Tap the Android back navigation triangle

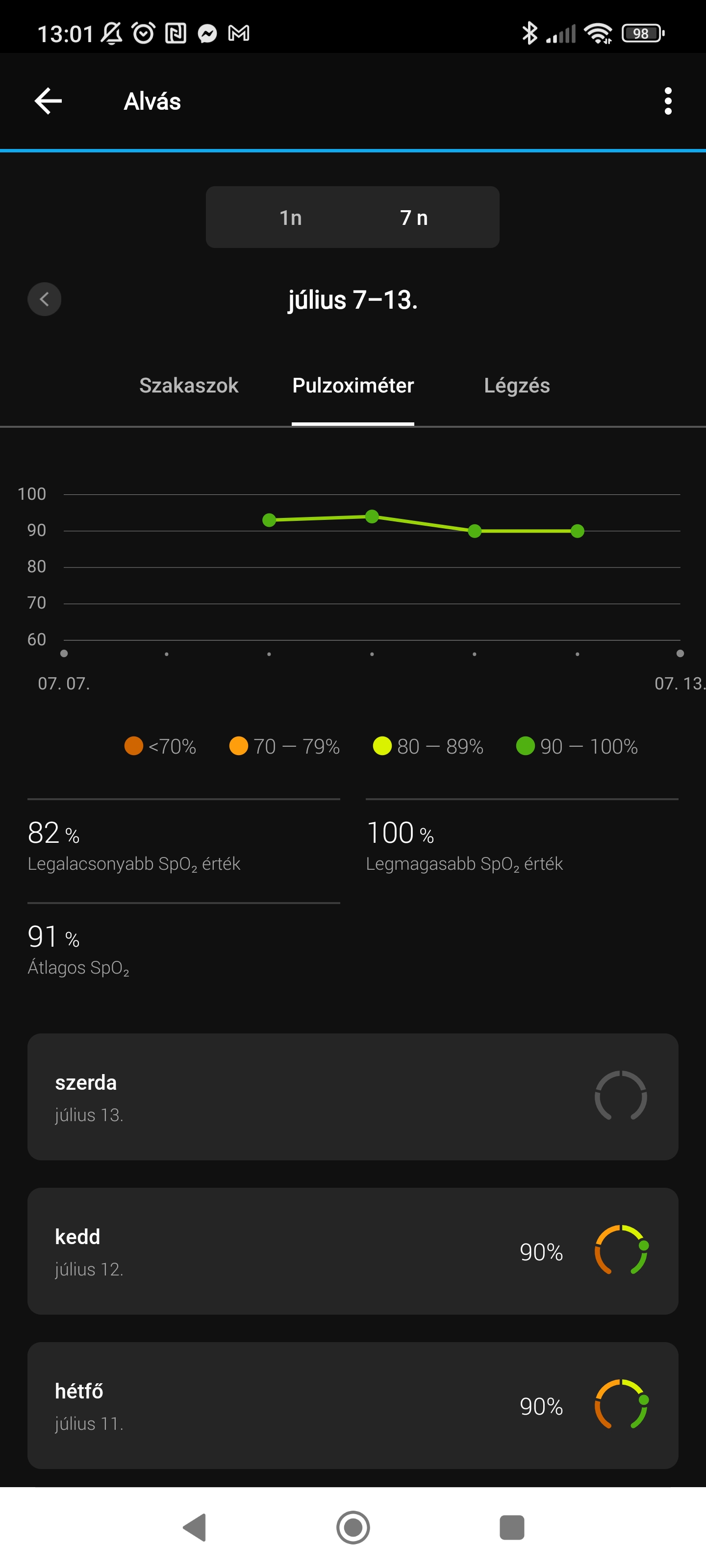click(196, 1527)
